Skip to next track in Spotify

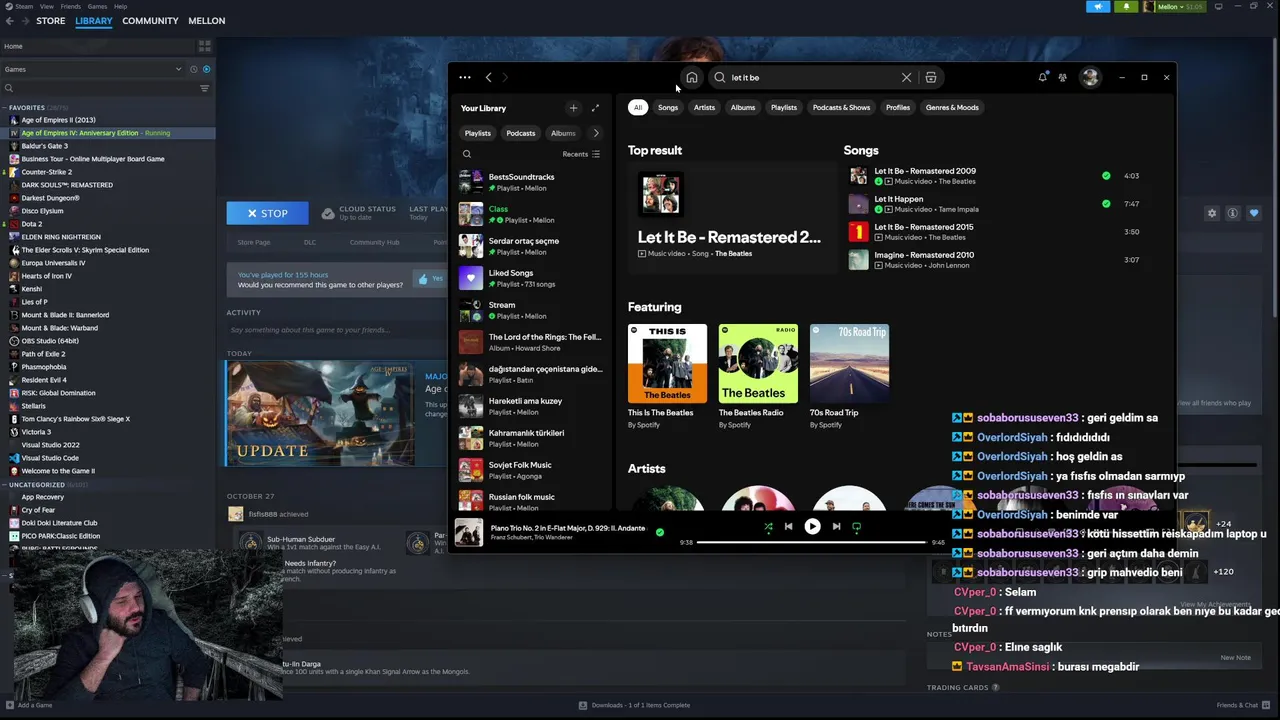point(836,527)
